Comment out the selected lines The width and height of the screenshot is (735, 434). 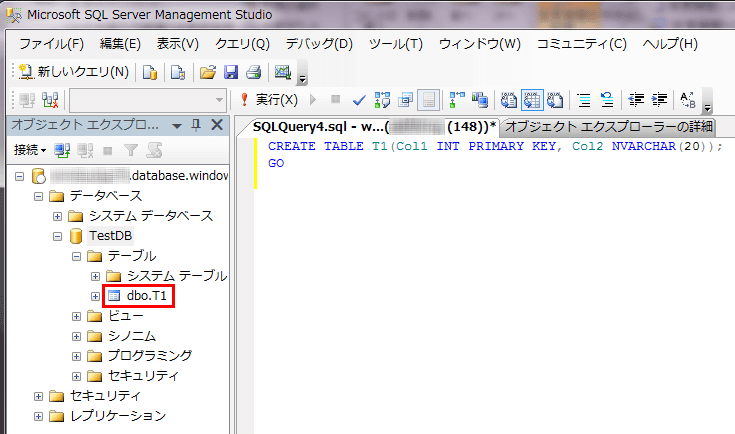584,100
